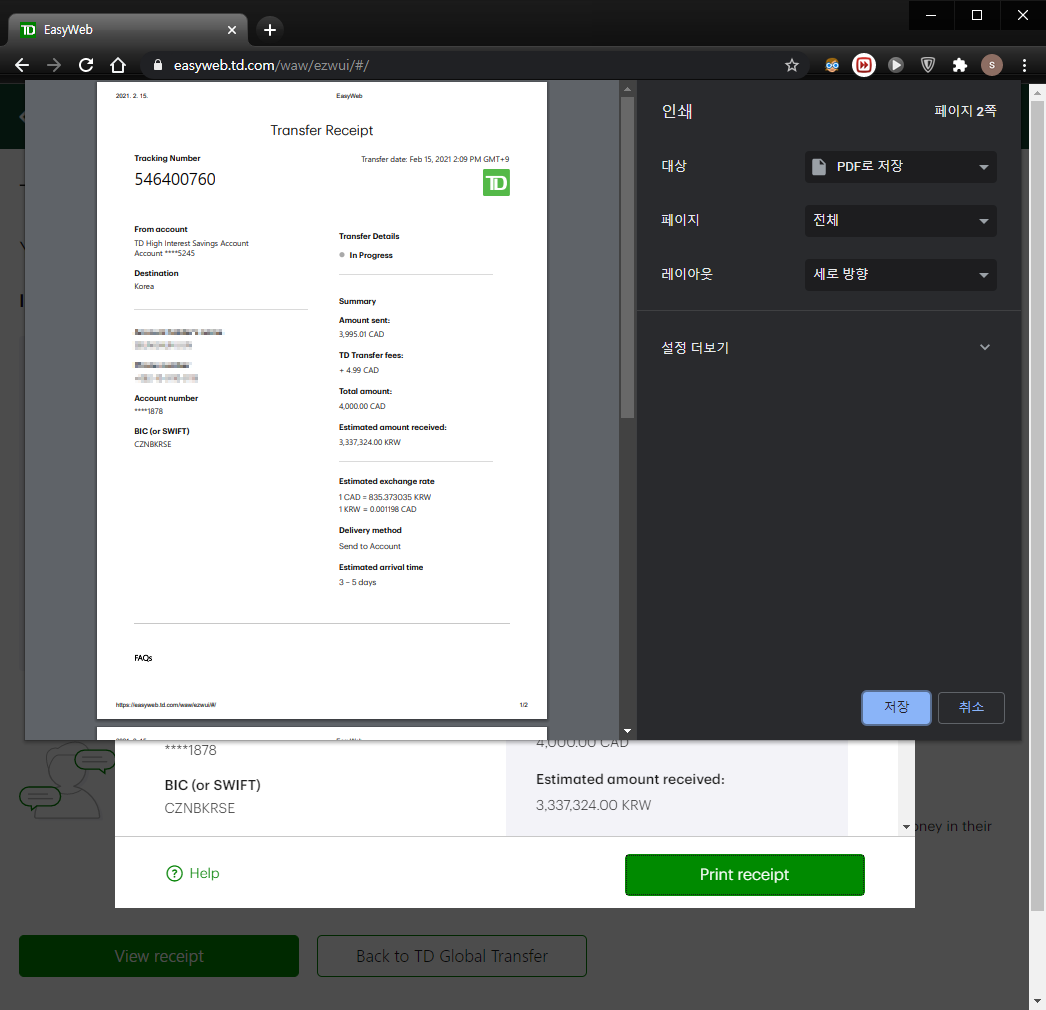Open the destination dropdown 'PDF로 저장'

tap(901, 167)
